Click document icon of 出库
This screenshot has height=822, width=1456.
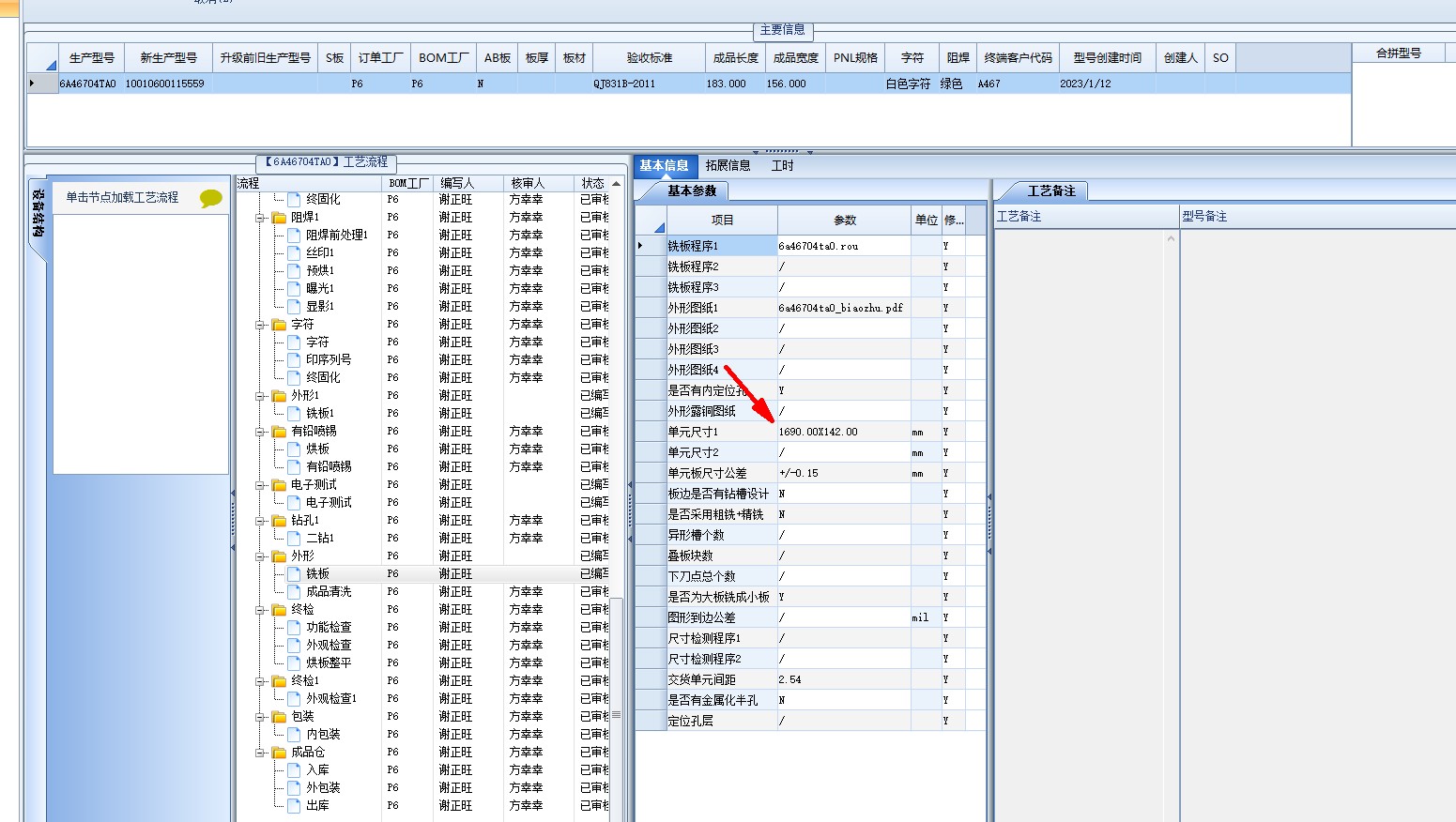click(x=295, y=805)
